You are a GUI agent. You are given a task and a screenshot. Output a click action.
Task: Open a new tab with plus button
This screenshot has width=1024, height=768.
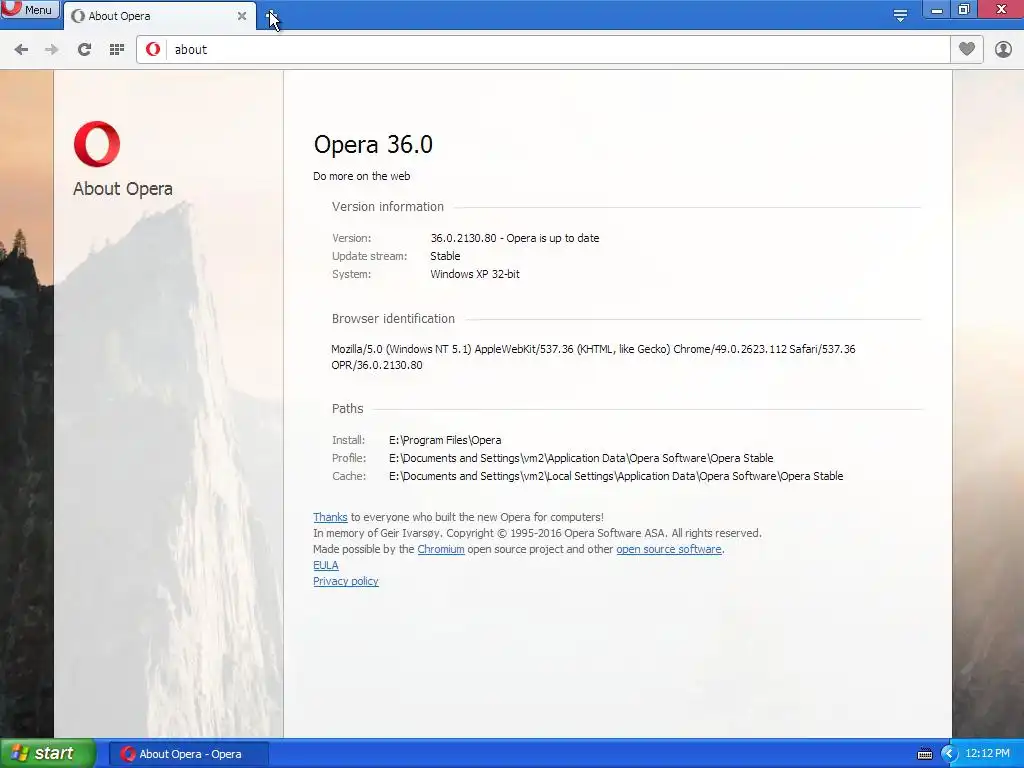coord(272,16)
